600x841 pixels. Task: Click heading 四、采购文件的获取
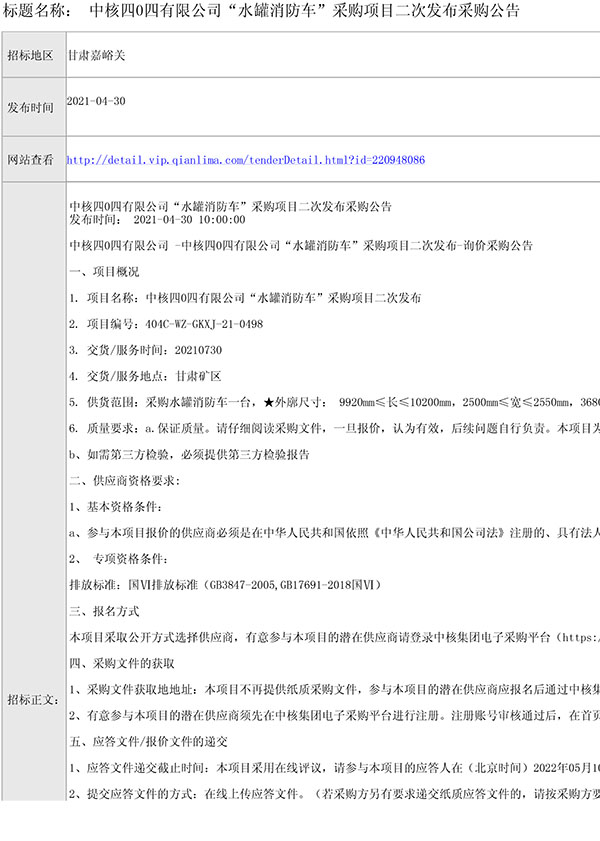122,663
